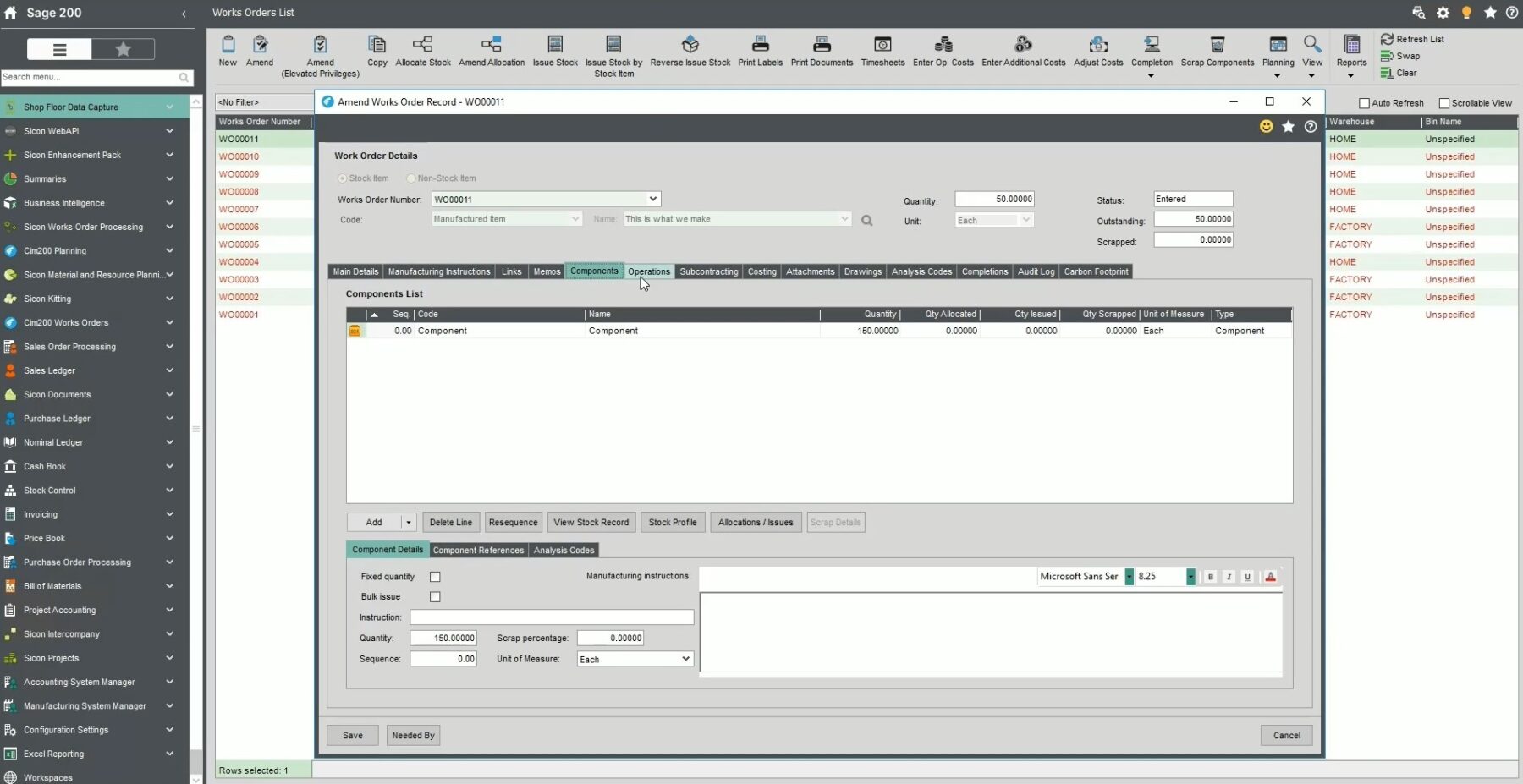The width and height of the screenshot is (1523, 784).
Task: Toggle the Auto Refresh checkbox
Action: 1364,103
